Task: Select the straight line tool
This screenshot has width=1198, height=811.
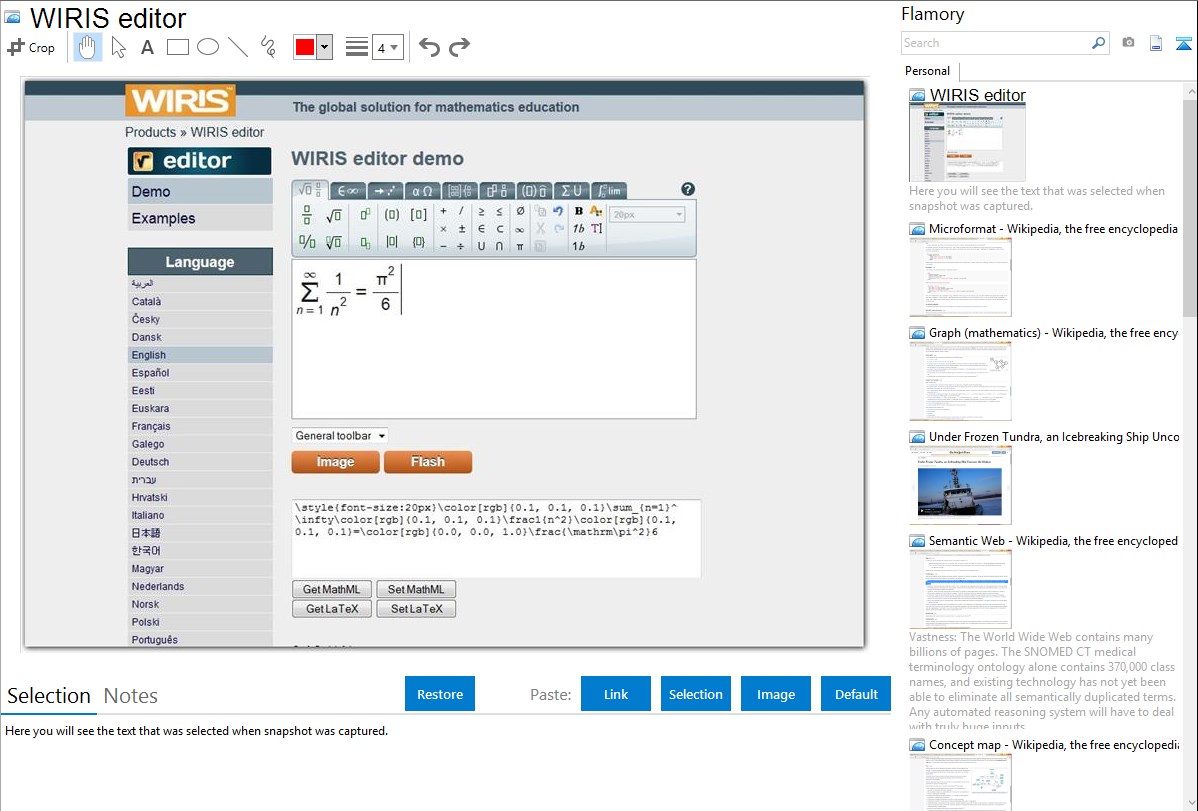Action: click(x=237, y=47)
